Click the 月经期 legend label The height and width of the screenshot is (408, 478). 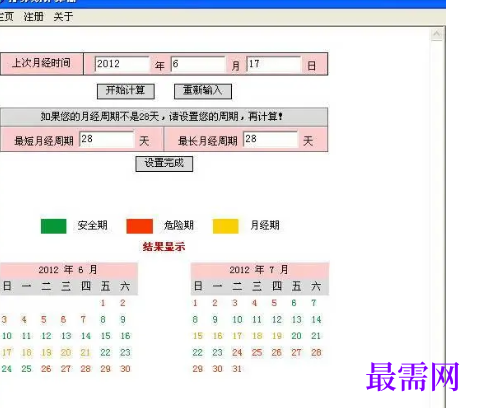265,225
